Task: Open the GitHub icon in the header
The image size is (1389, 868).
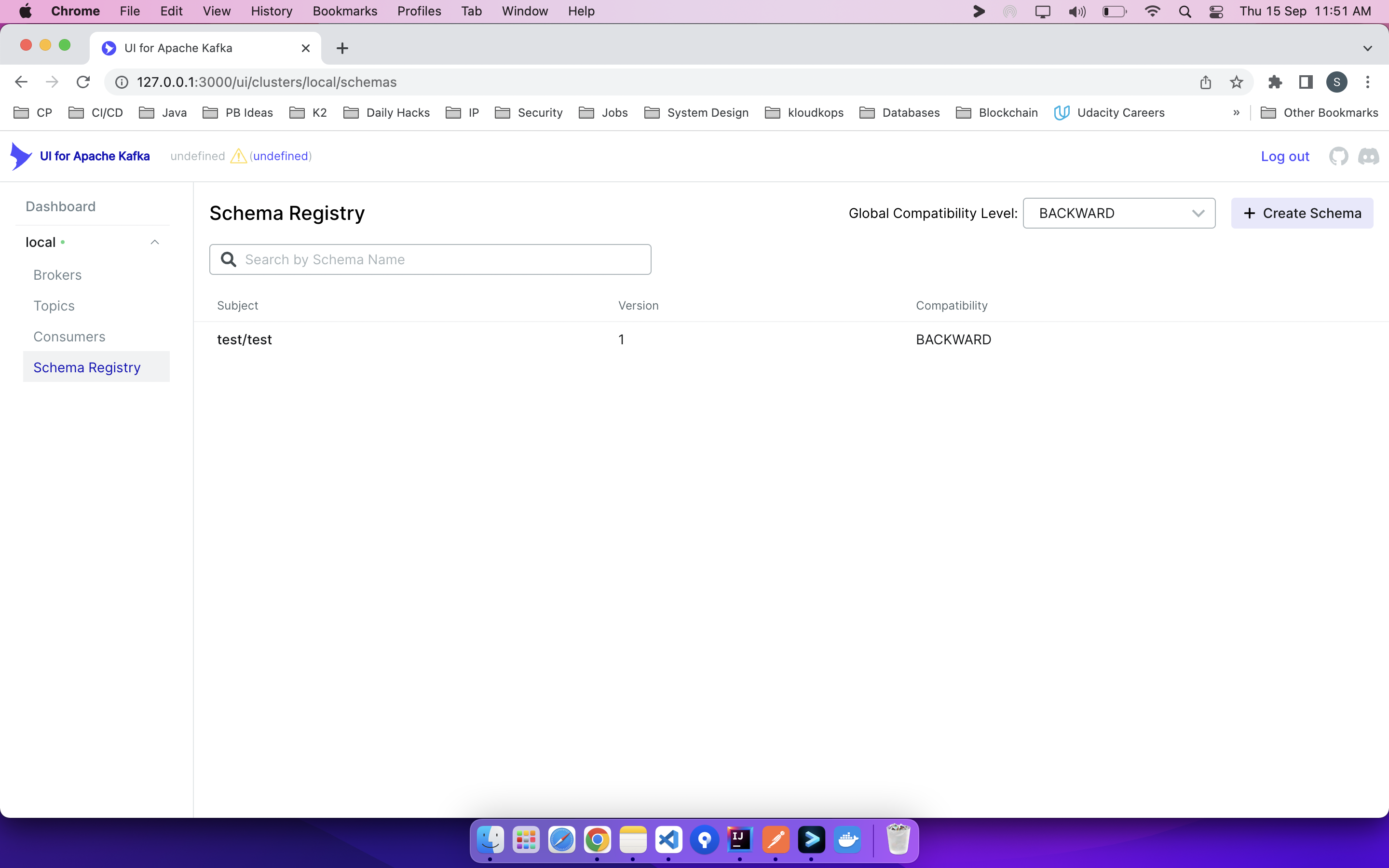Action: click(x=1338, y=156)
